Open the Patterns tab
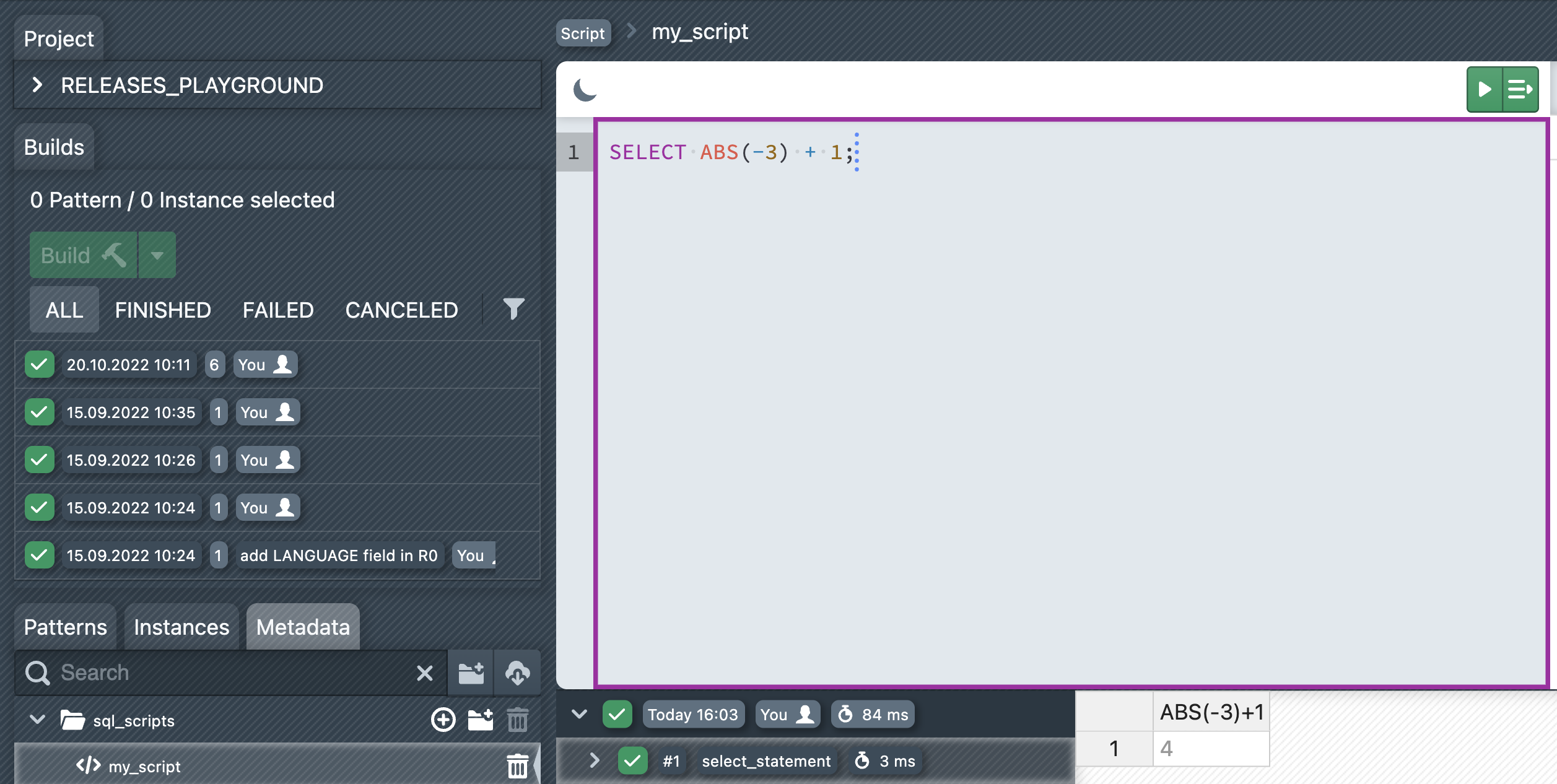This screenshot has width=1557, height=784. [65, 627]
